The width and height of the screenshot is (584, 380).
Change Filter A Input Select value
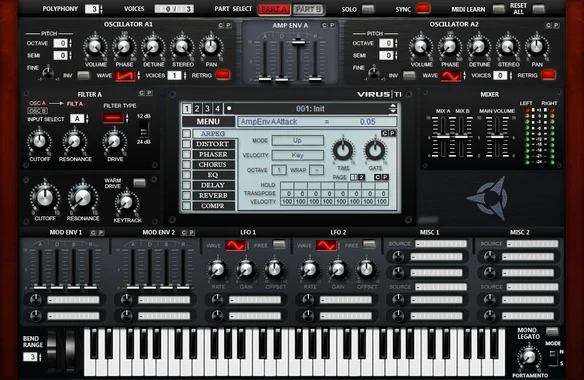77,119
